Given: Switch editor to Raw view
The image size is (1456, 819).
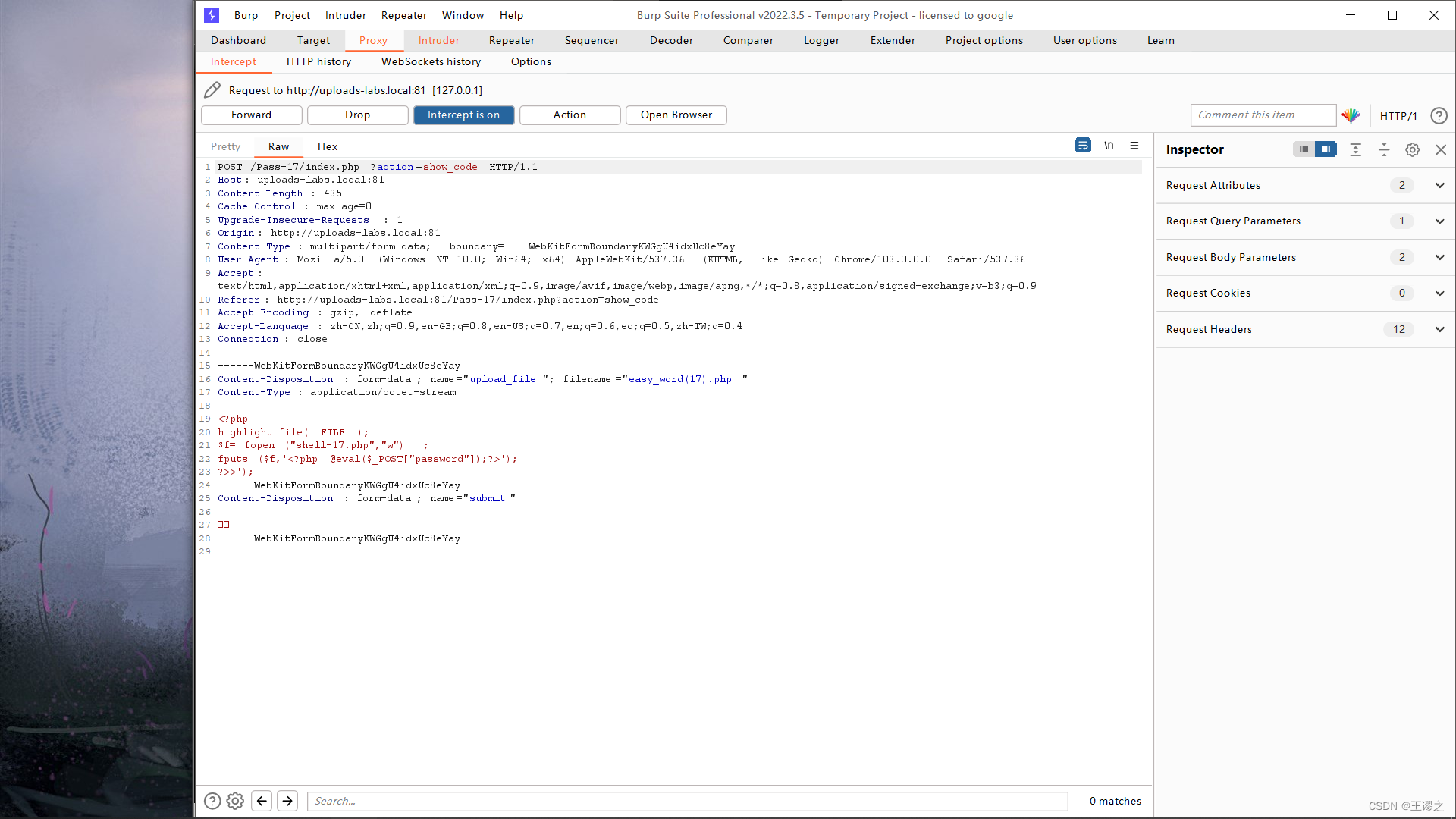Looking at the screenshot, I should pos(278,146).
